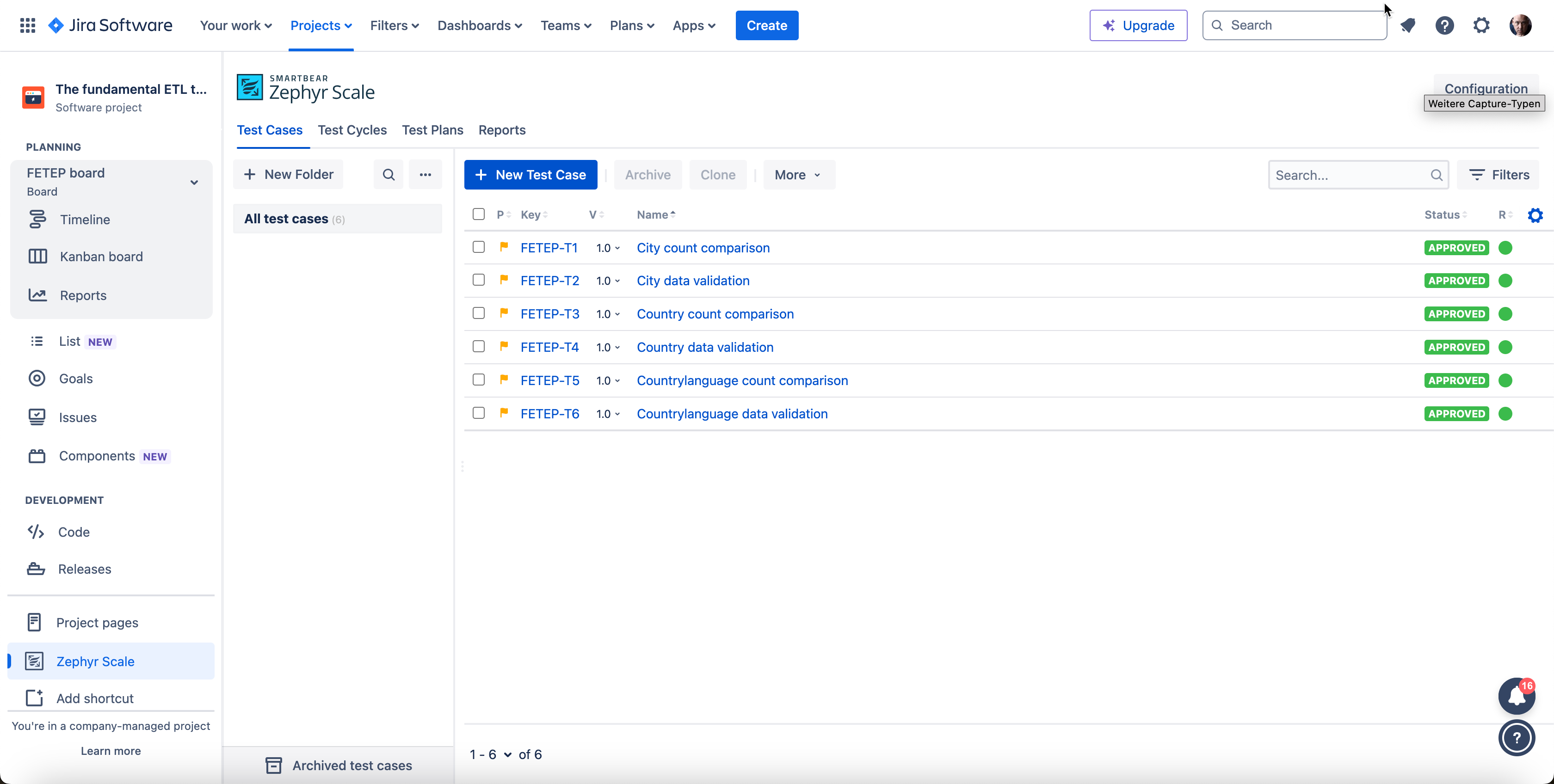1554x784 pixels.
Task: Click the global Search field
Action: pyautogui.click(x=1295, y=25)
